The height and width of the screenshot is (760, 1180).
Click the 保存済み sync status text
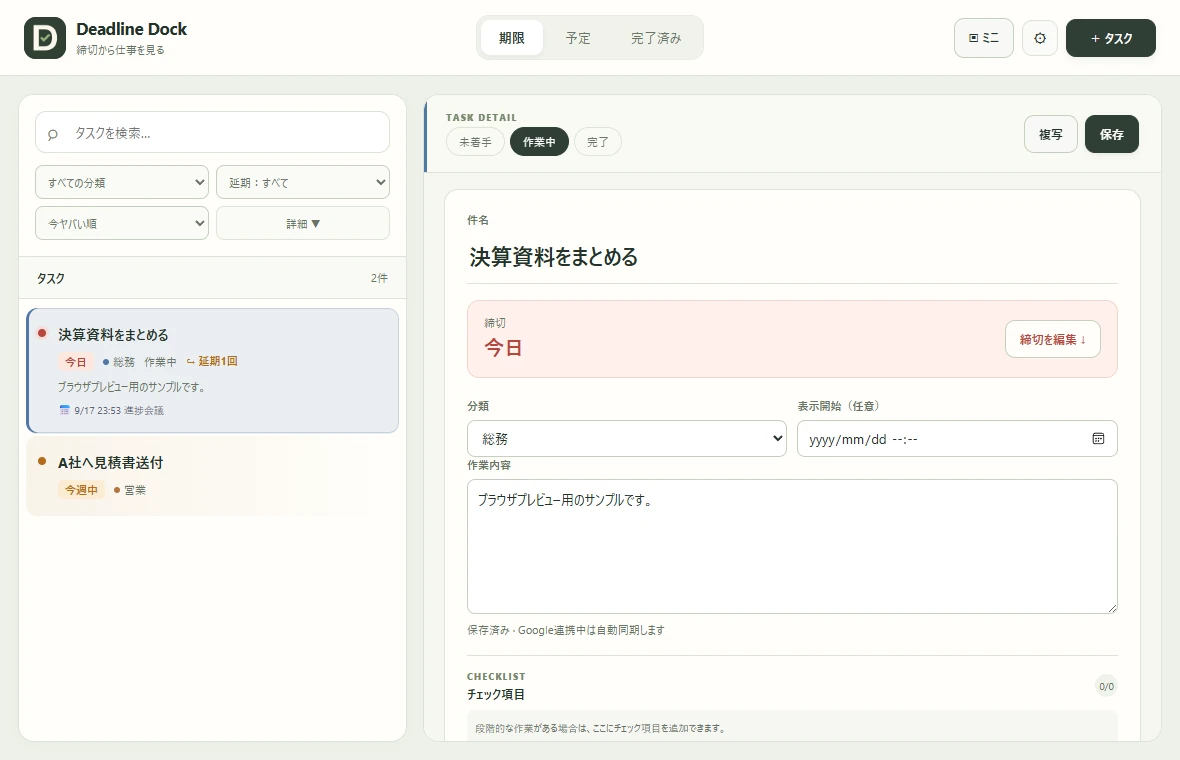pyautogui.click(x=566, y=630)
